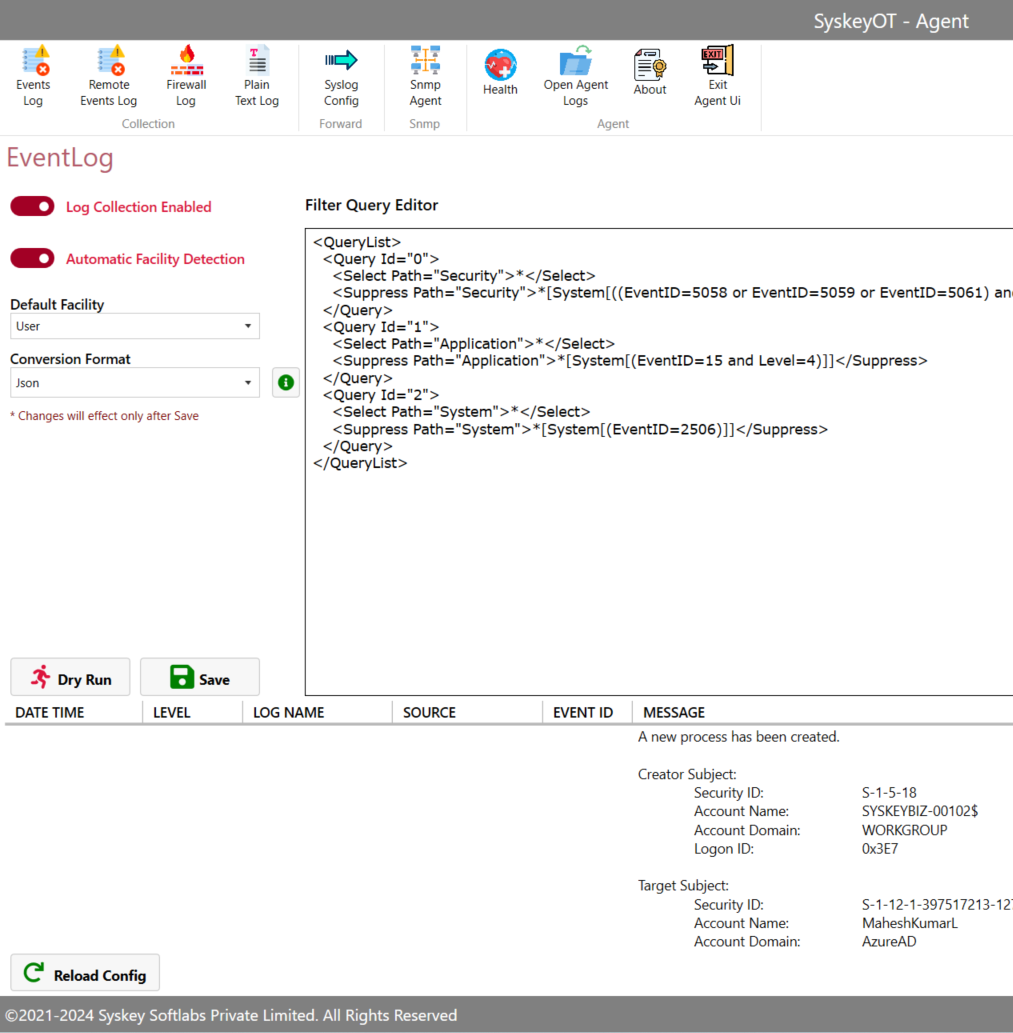The width and height of the screenshot is (1013, 1033).
Task: Click the green info indicator beside Conversion Format
Action: pos(285,382)
